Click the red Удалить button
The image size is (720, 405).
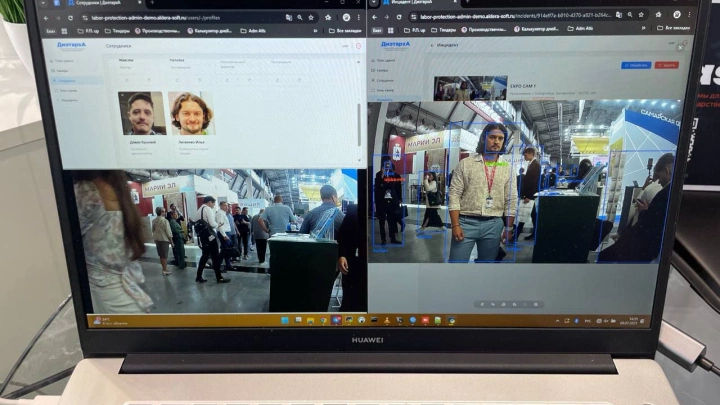pos(665,65)
